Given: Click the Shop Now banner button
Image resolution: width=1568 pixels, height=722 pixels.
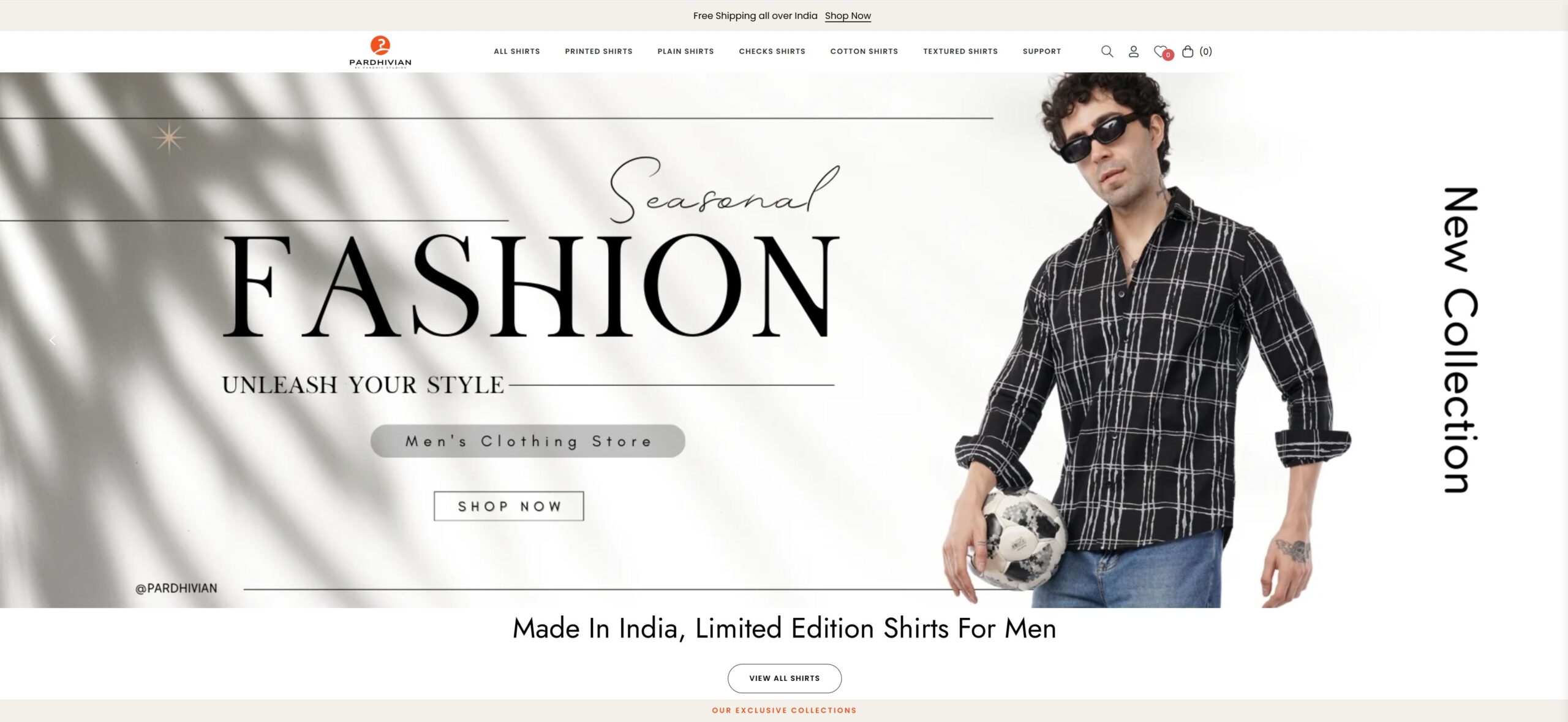Looking at the screenshot, I should pos(509,506).
